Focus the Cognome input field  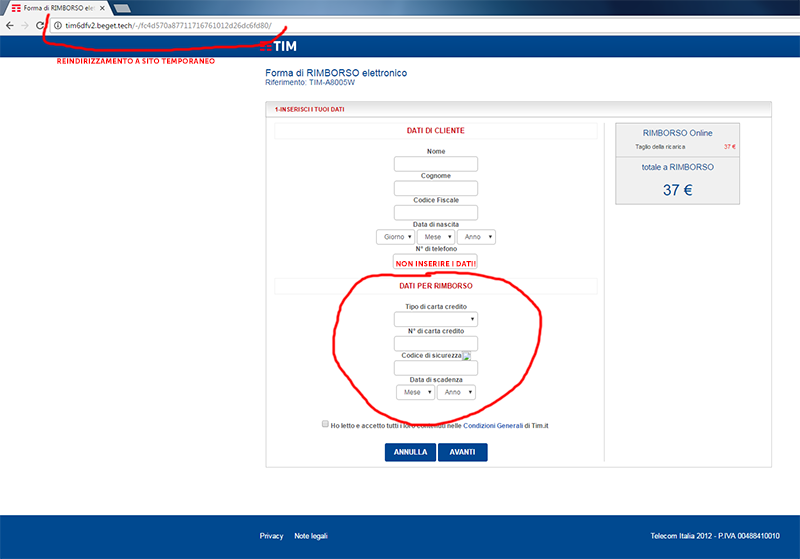coord(436,188)
